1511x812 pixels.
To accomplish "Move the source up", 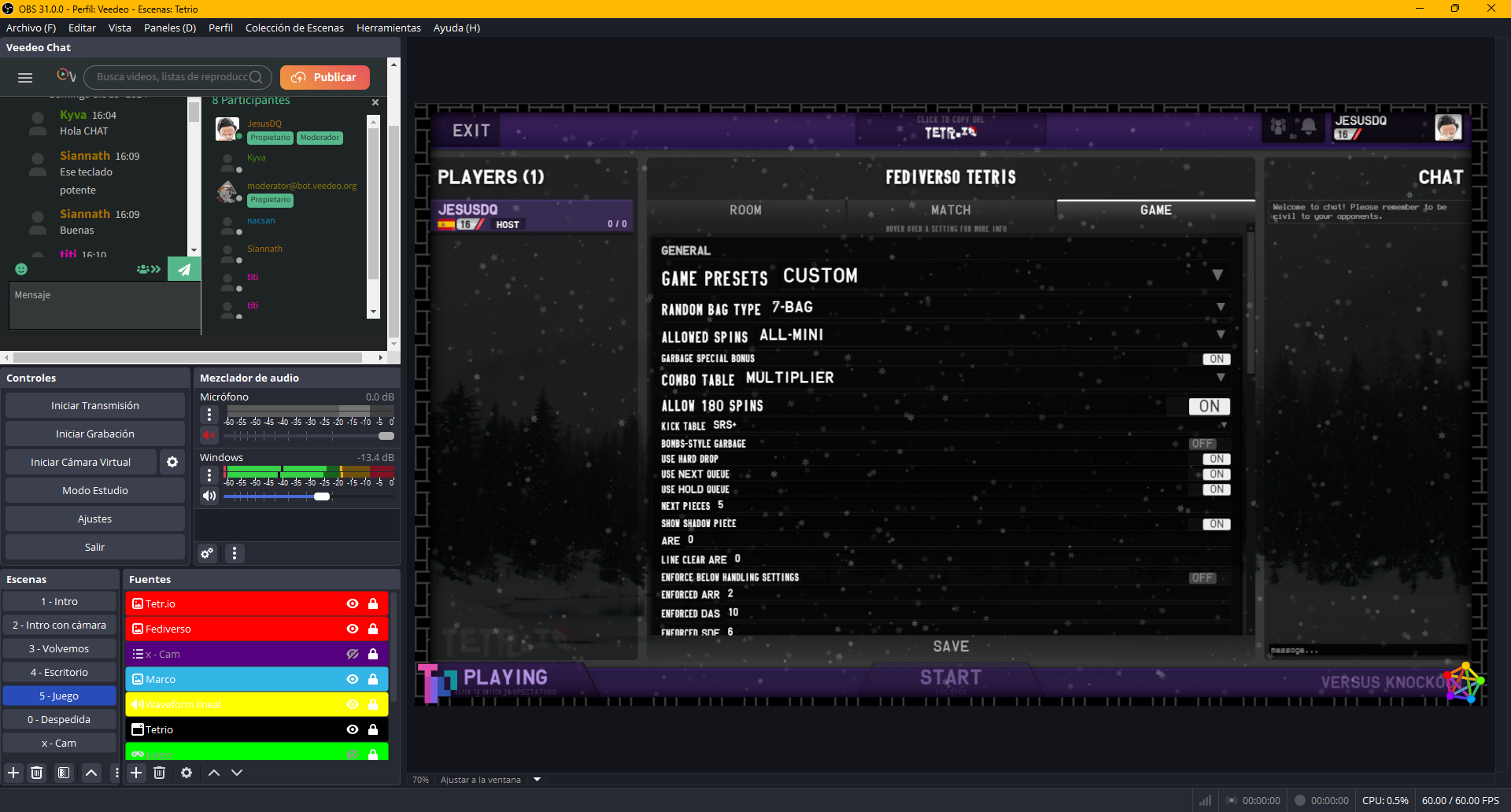I will (x=214, y=773).
